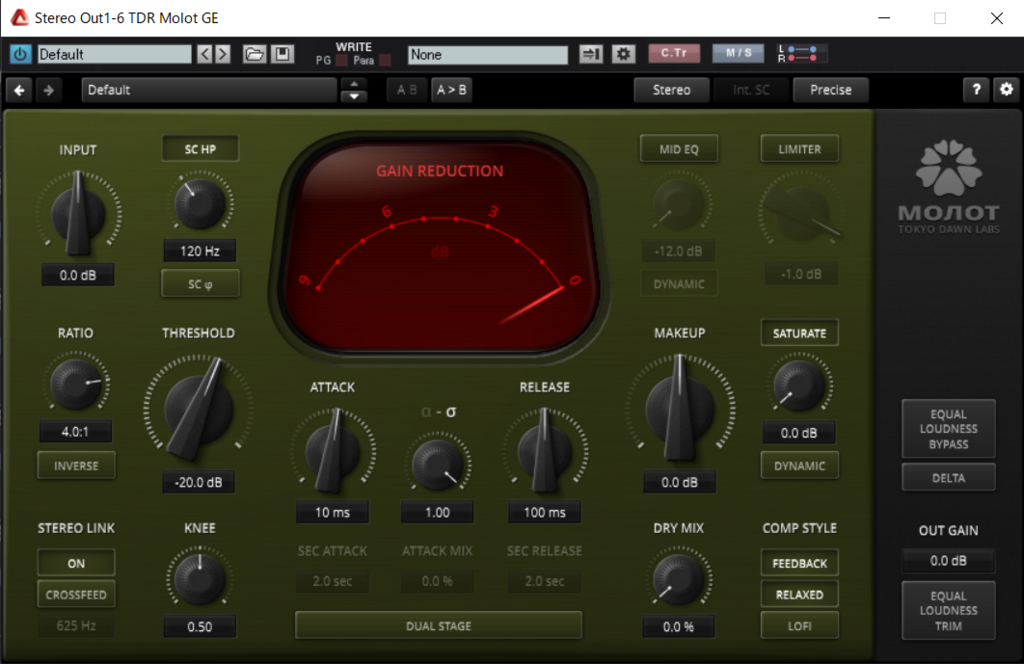Viewport: 1024px width, 664px height.
Task: Enable the MID EQ button
Action: pos(679,149)
